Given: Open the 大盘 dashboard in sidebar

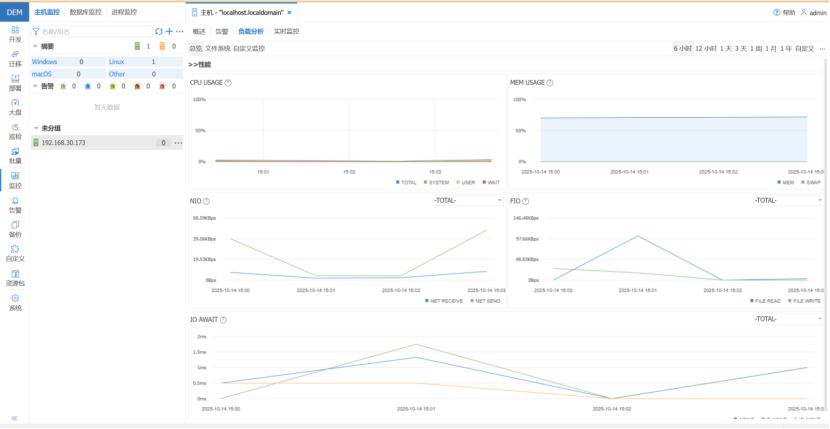Looking at the screenshot, I should point(15,107).
